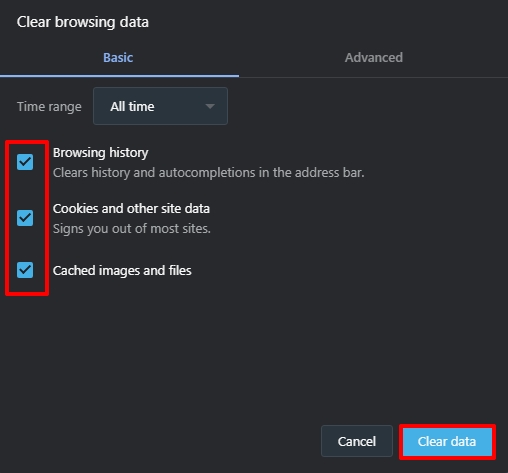
Task: Click the Clear data button
Action: 447,441
